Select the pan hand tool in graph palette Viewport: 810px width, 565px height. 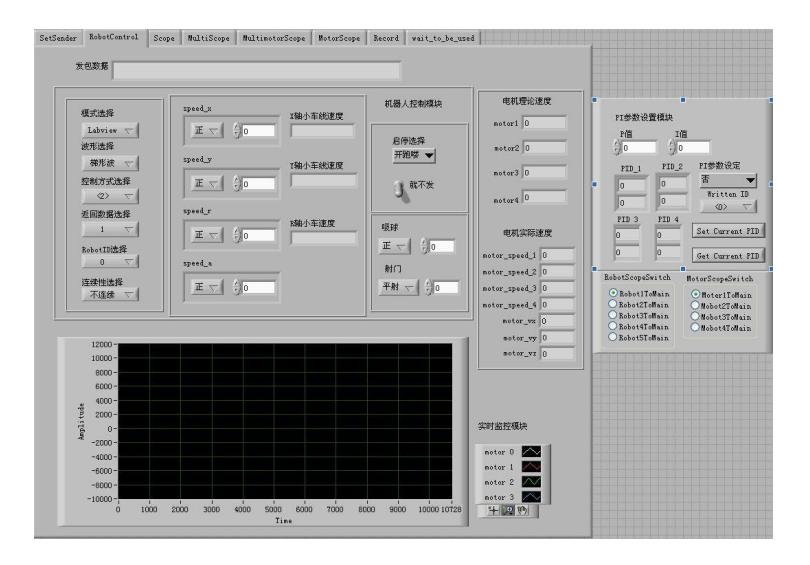pyautogui.click(x=522, y=510)
